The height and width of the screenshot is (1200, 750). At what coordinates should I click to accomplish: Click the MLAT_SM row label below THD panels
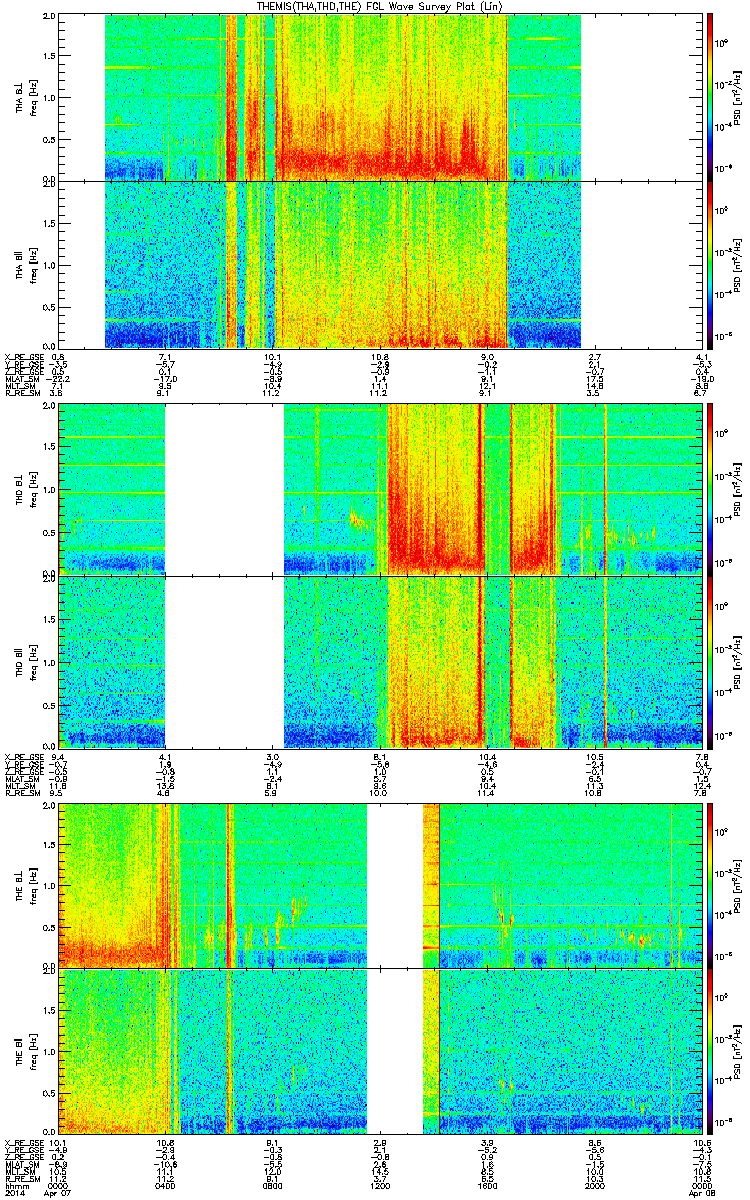pos(20,781)
